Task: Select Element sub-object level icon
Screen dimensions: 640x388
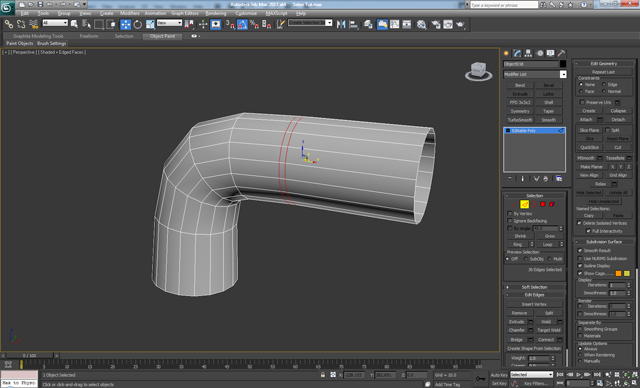Action: tap(552, 204)
